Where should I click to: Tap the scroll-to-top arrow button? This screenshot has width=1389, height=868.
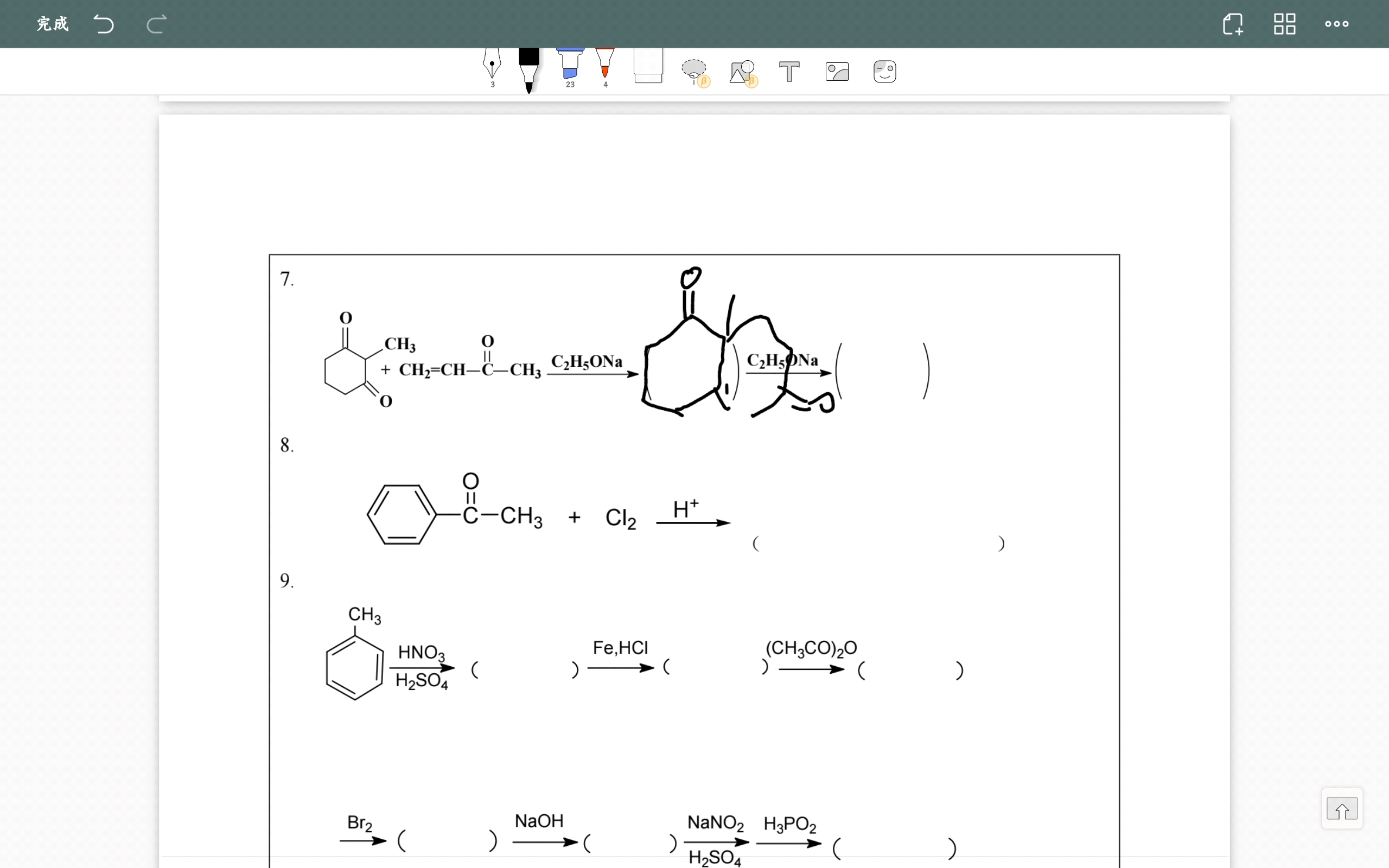click(1342, 808)
